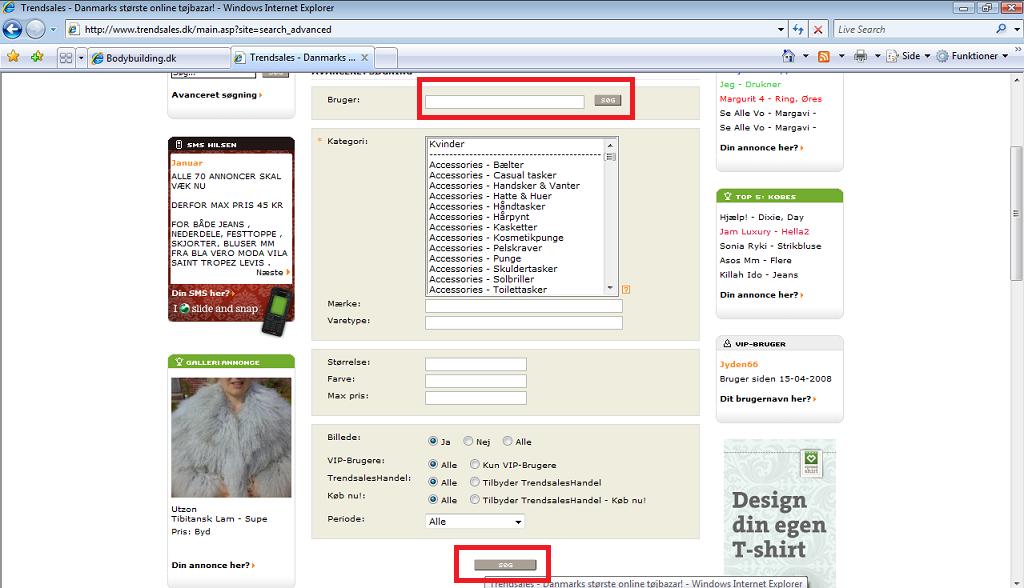Click the Søg button beside Bruger field
This screenshot has width=1024, height=588.
(607, 100)
